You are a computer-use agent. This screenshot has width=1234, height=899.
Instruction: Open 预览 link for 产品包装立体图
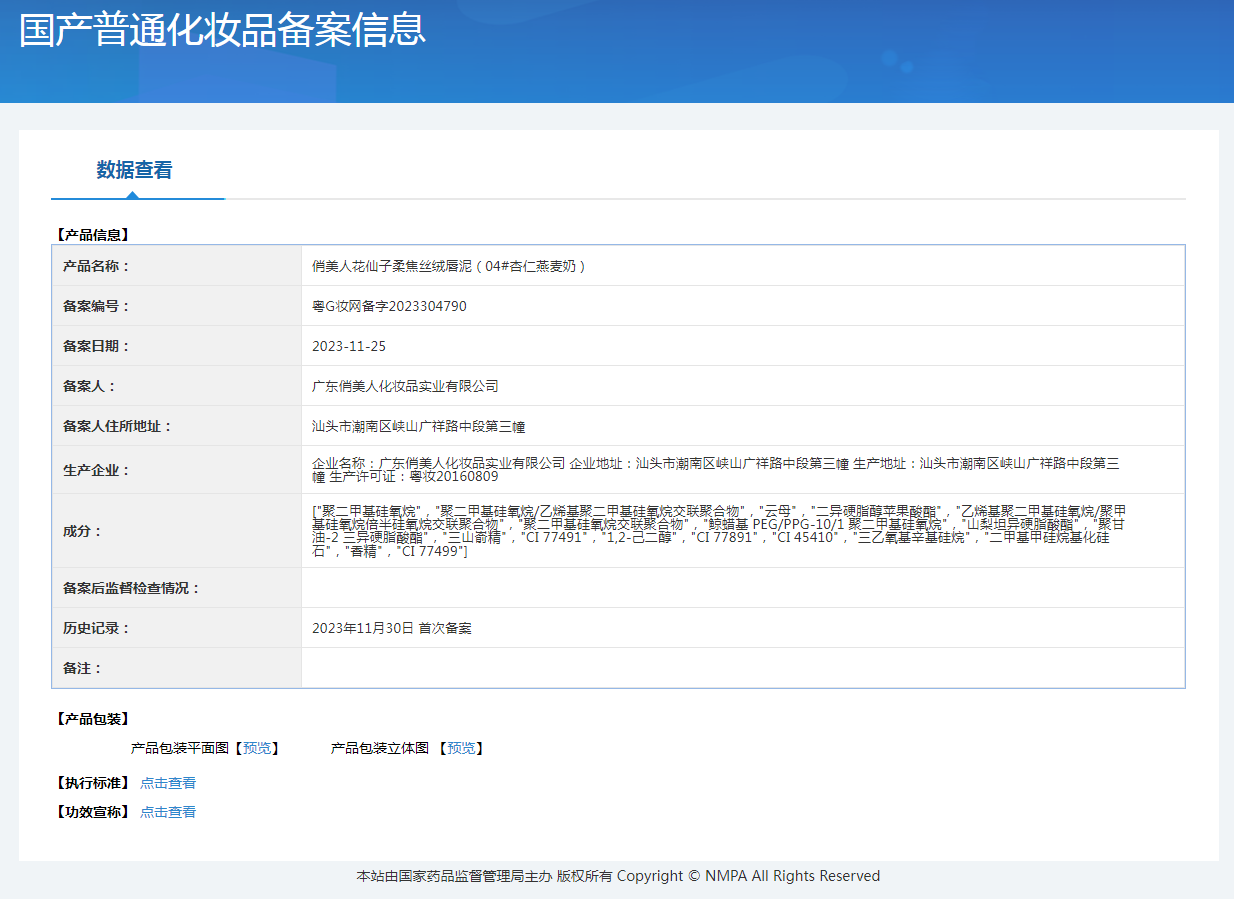(461, 748)
